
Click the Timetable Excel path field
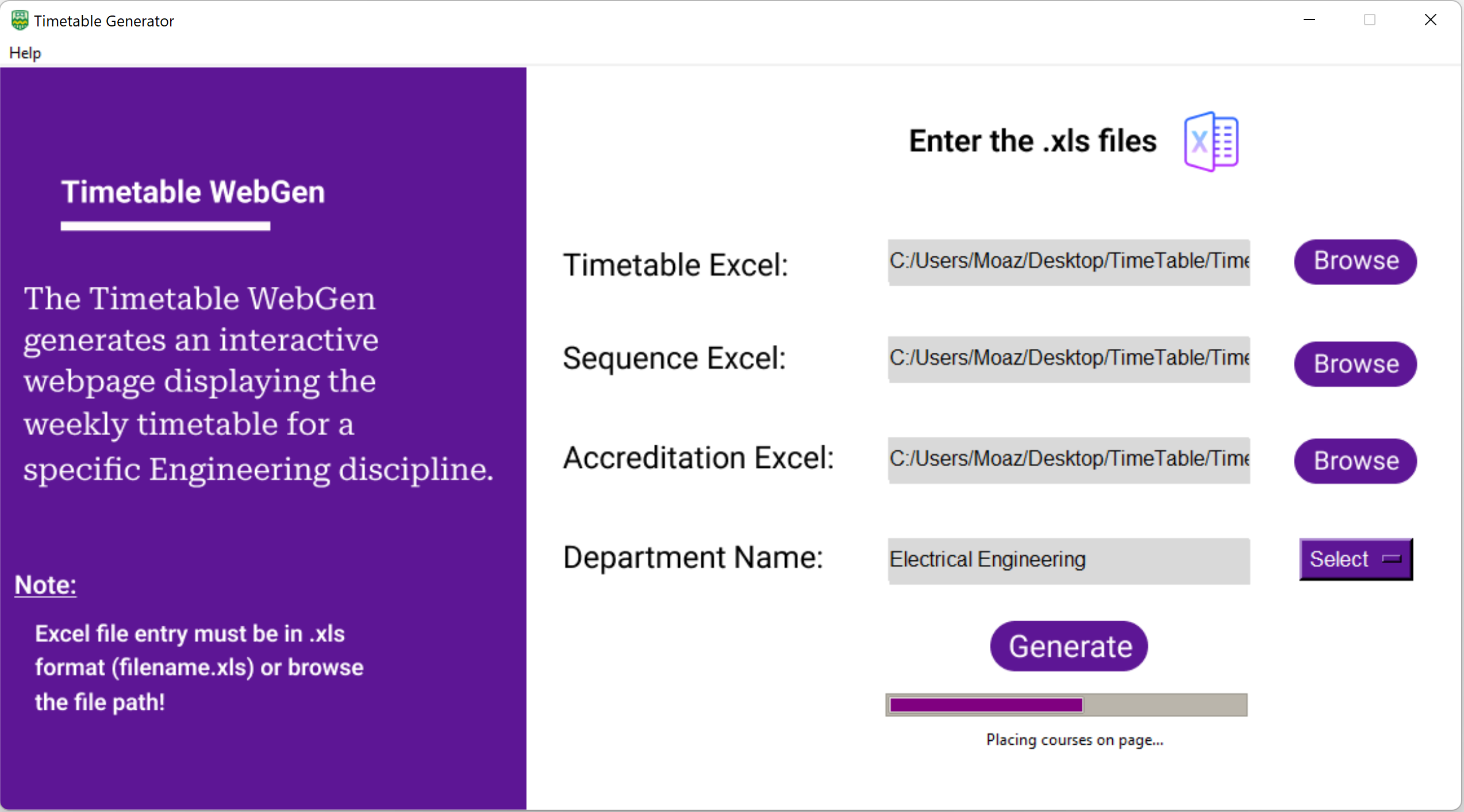(x=1068, y=262)
